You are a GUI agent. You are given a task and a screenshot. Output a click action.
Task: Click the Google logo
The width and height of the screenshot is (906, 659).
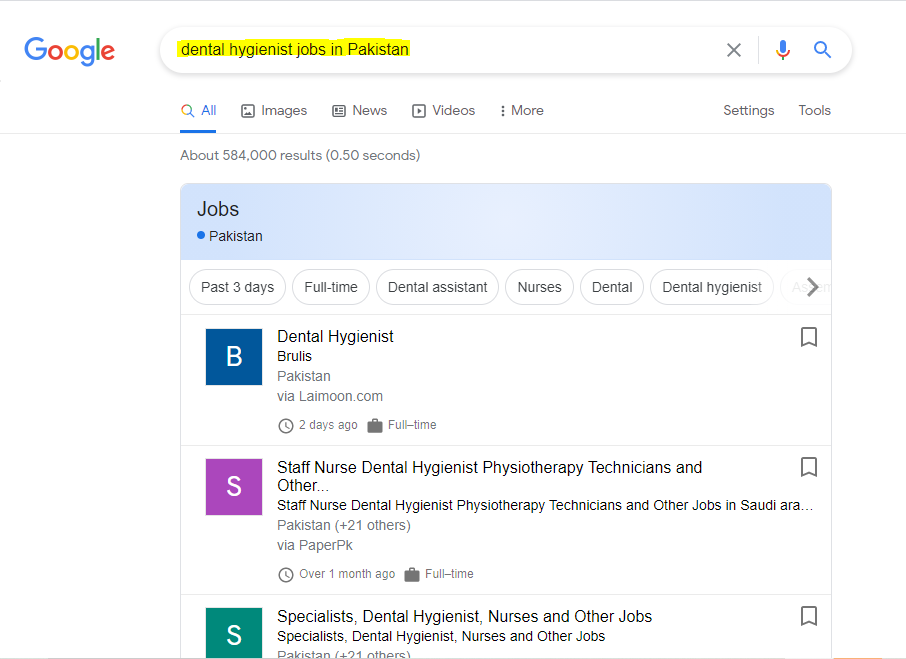69,51
